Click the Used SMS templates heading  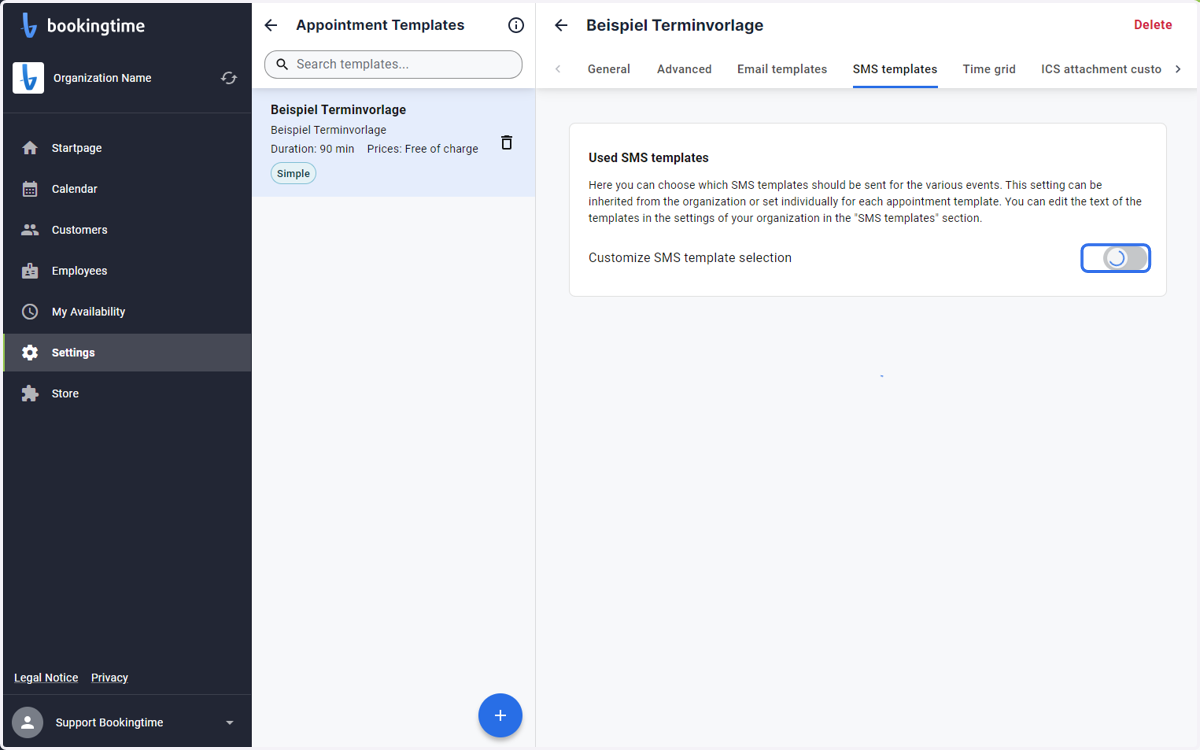click(648, 158)
